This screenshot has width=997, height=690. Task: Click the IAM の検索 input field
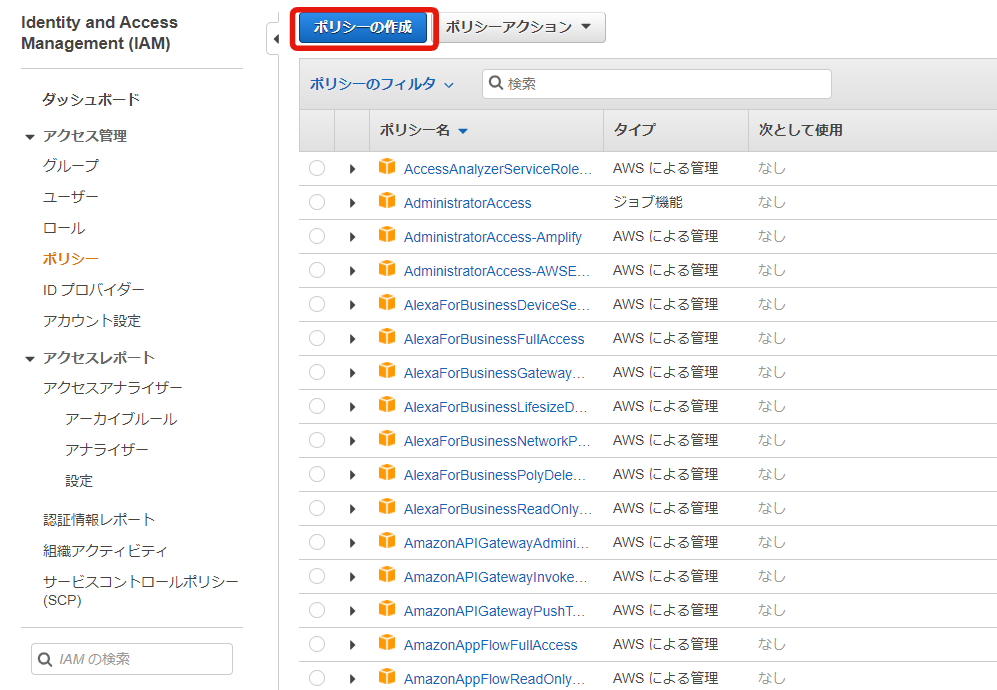pos(132,659)
